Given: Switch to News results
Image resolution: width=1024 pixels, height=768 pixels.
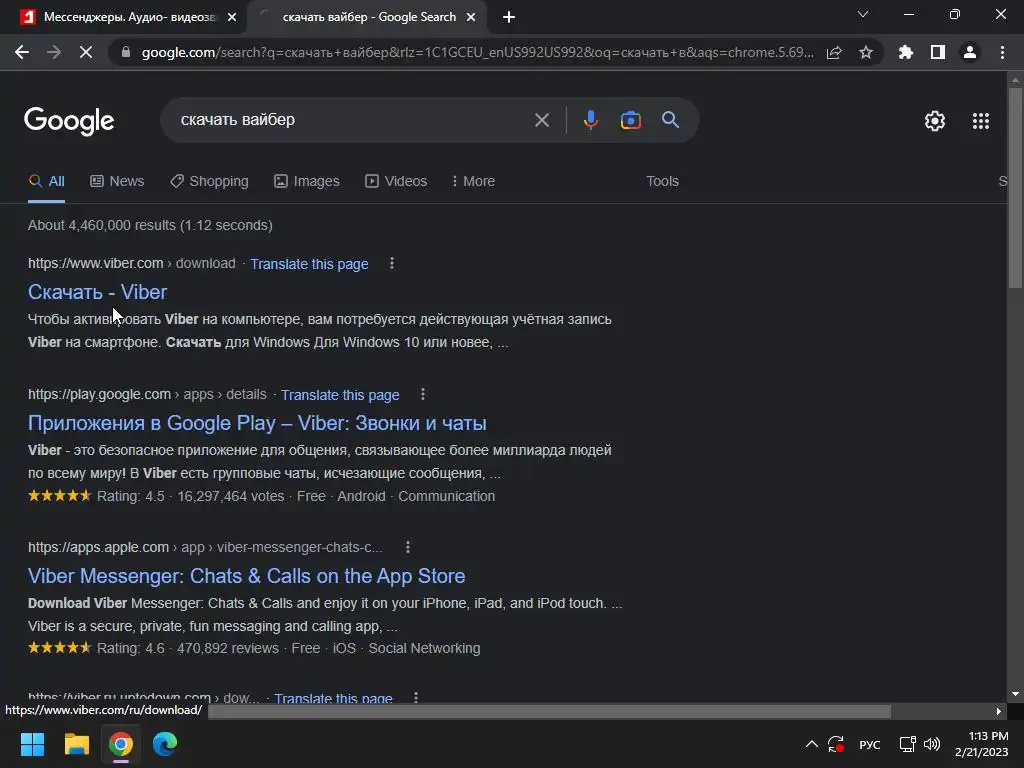Looking at the screenshot, I should click(x=117, y=182).
